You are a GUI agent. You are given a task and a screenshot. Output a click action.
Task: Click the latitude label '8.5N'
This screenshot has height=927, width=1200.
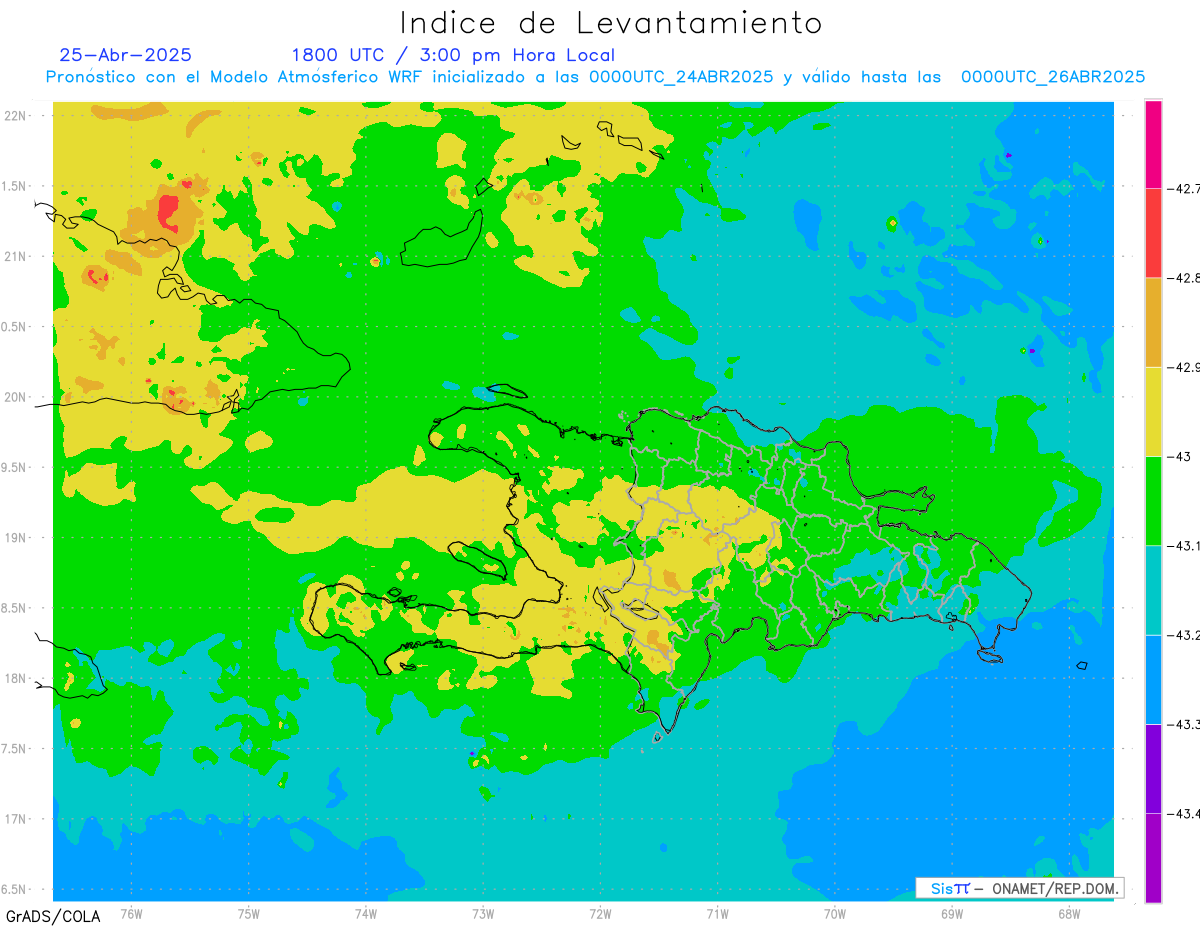[x=15, y=608]
